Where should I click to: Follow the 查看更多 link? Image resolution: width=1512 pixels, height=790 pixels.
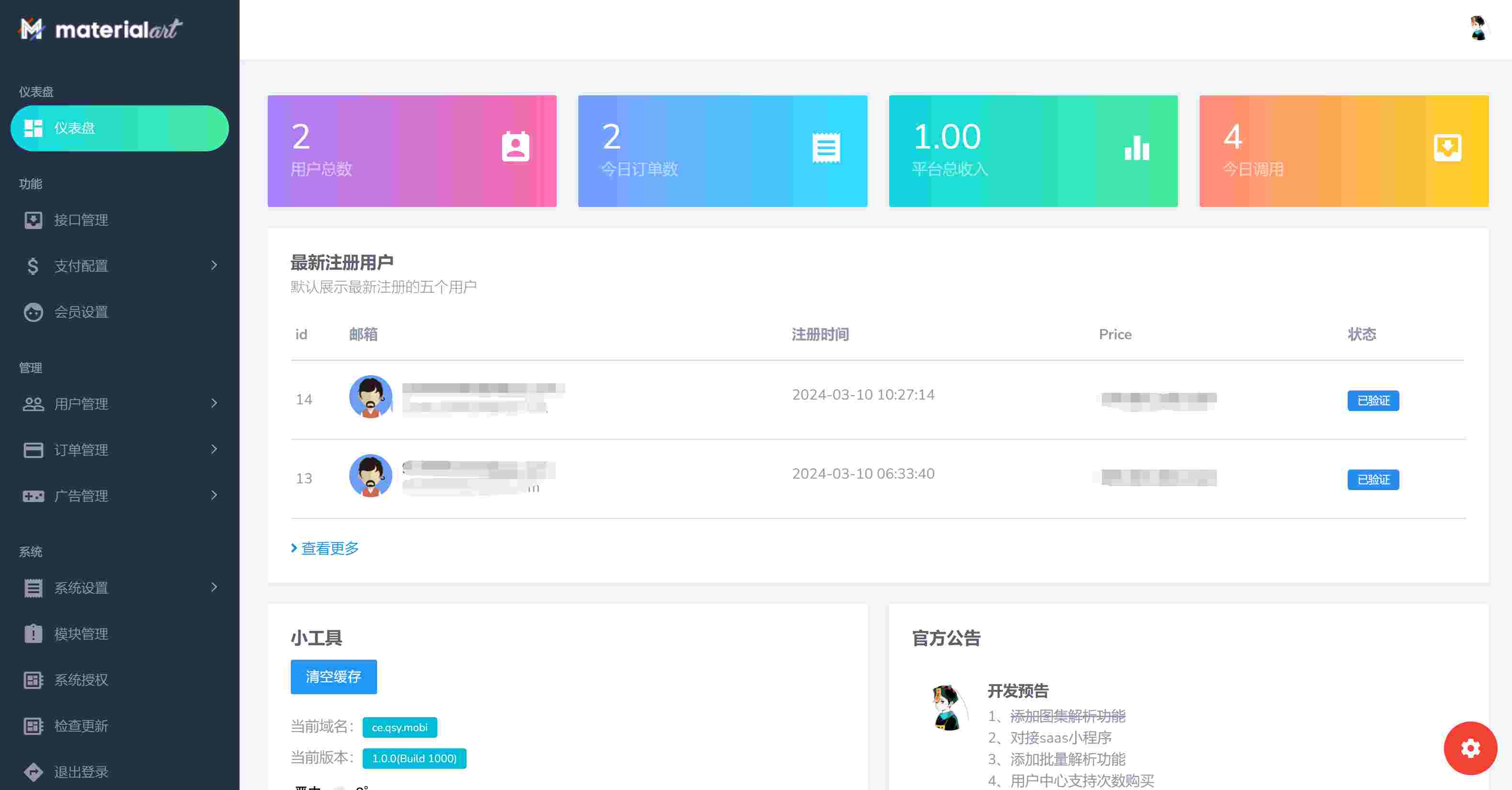pos(329,548)
